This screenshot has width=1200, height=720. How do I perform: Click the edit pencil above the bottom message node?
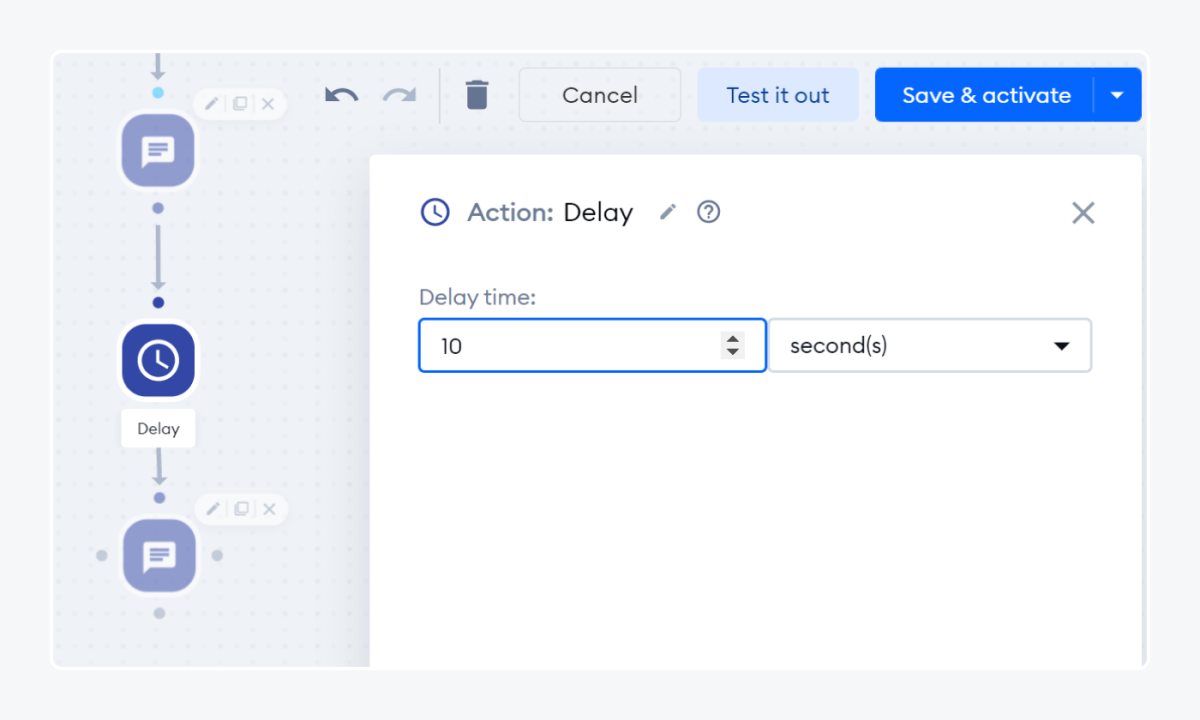coord(212,509)
